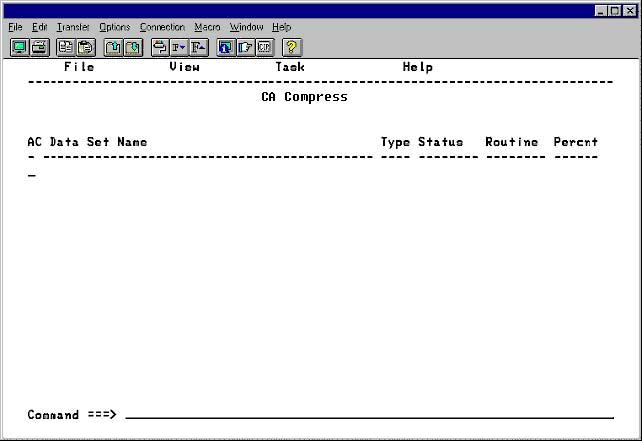Open the Connection menu
The image size is (642, 441).
pos(162,27)
